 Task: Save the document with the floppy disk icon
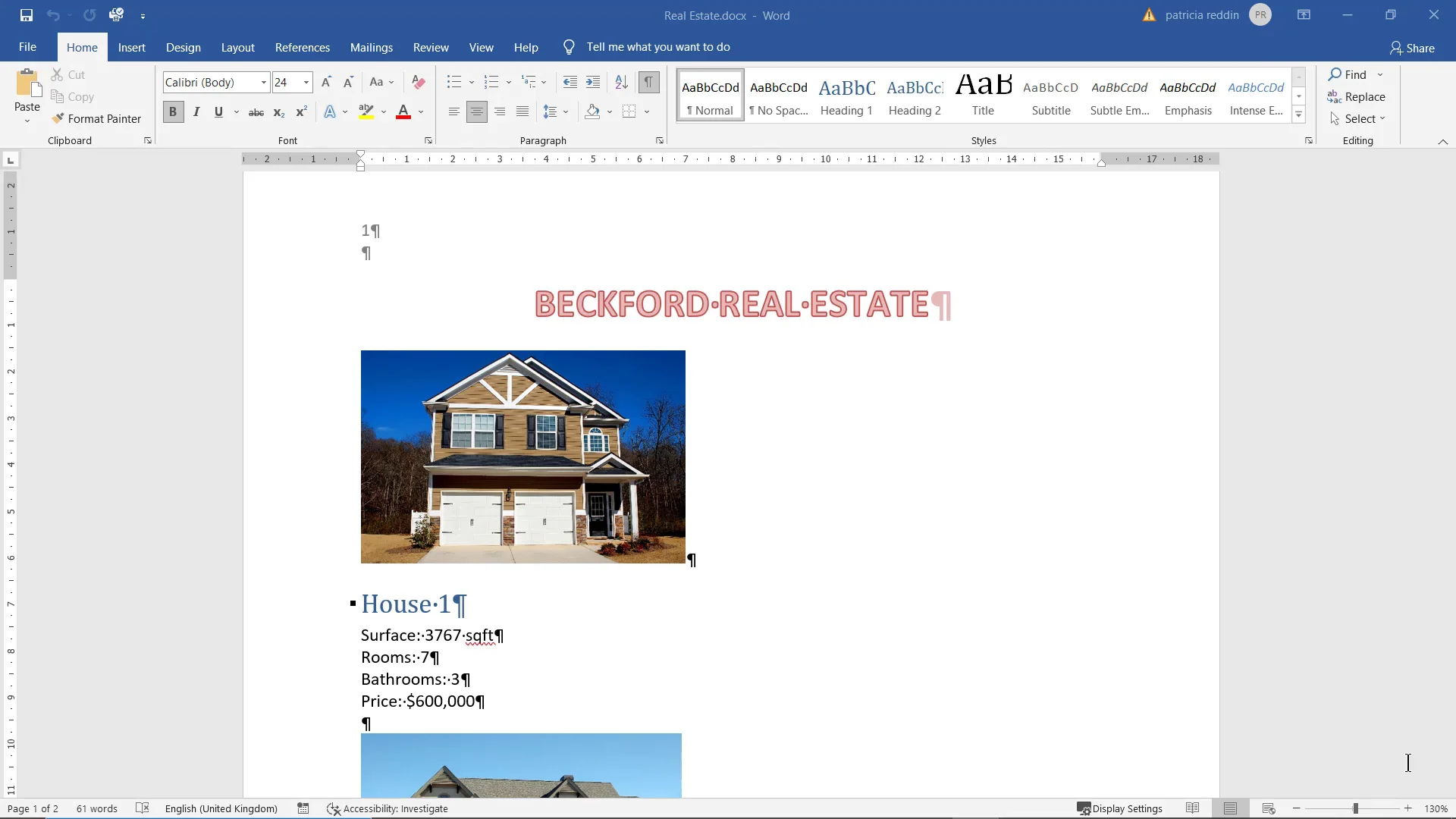(x=27, y=15)
